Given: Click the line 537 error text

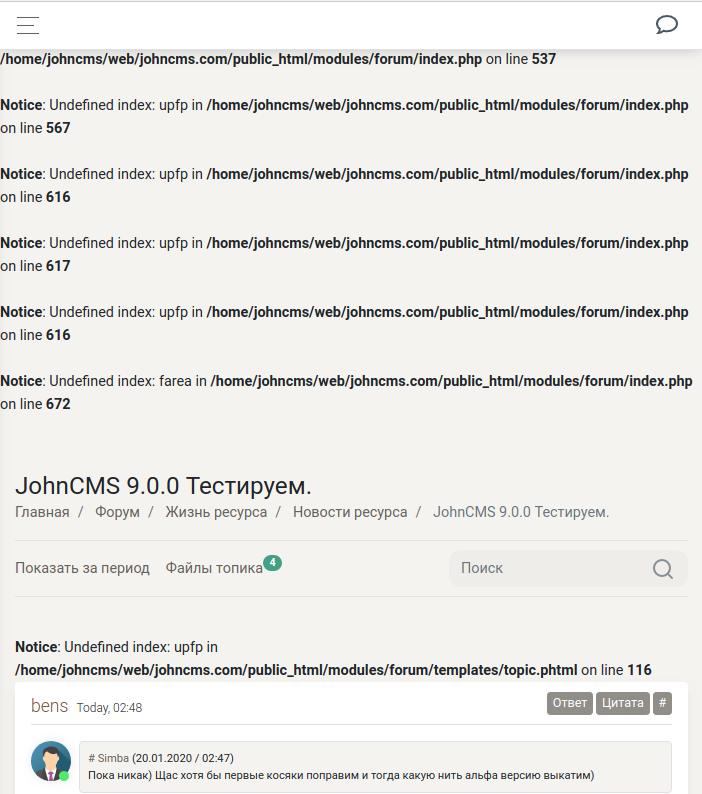Looking at the screenshot, I should pyautogui.click(x=278, y=59).
